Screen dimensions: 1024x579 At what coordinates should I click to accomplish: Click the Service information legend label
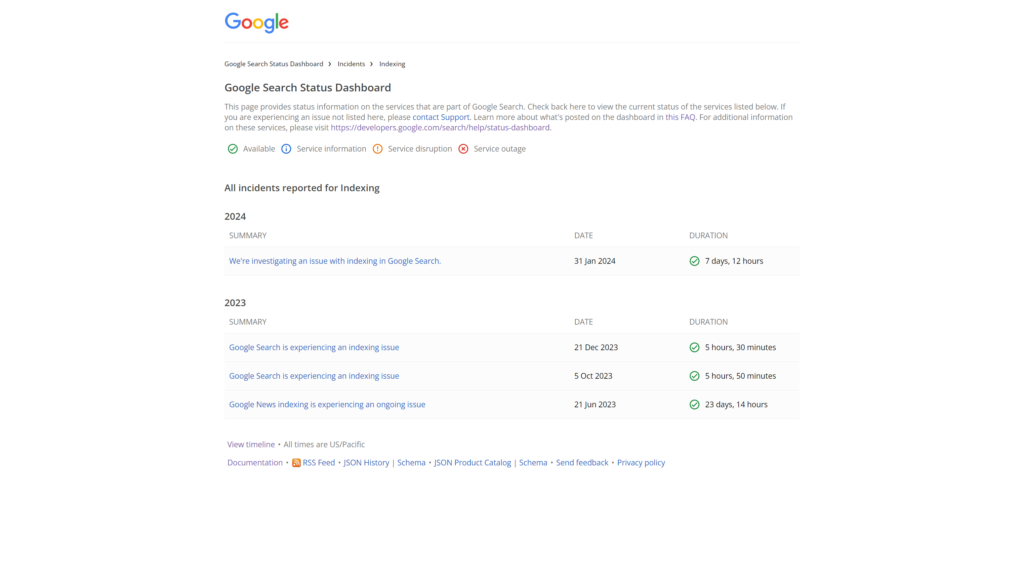pos(331,149)
